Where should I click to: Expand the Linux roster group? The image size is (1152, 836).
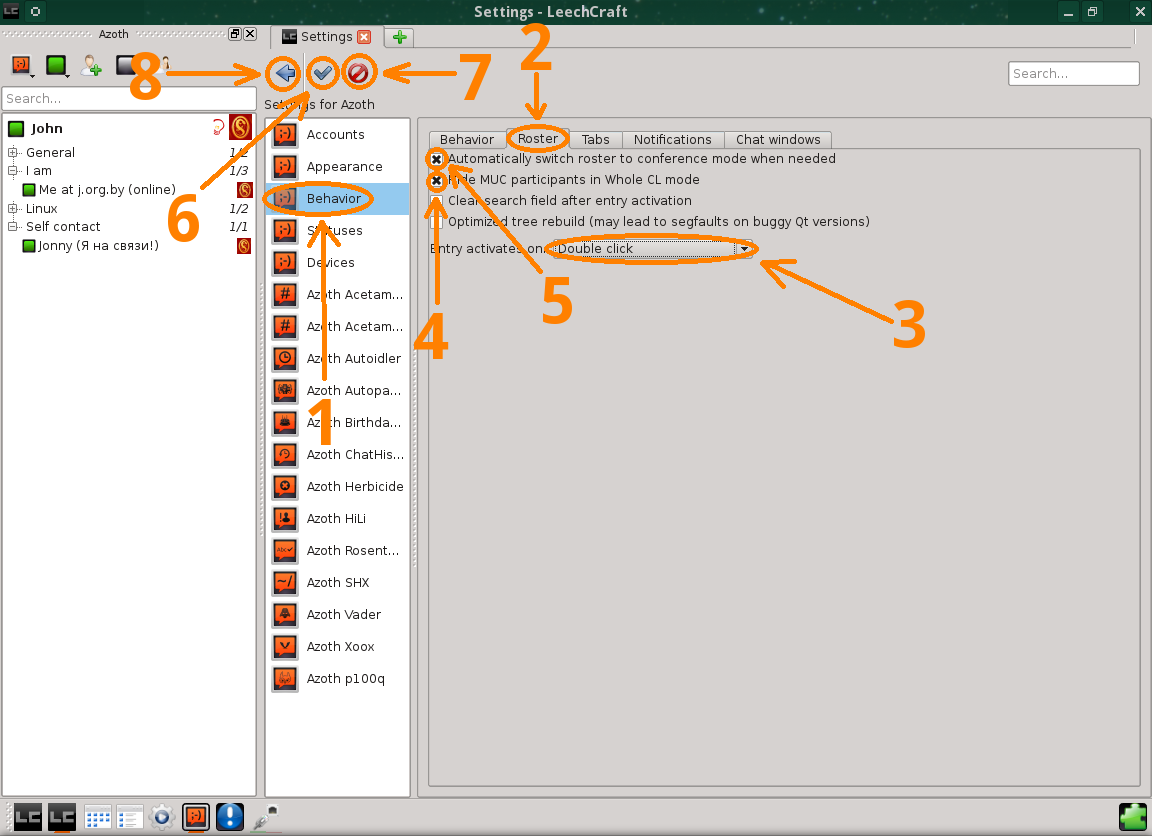[x=12, y=209]
